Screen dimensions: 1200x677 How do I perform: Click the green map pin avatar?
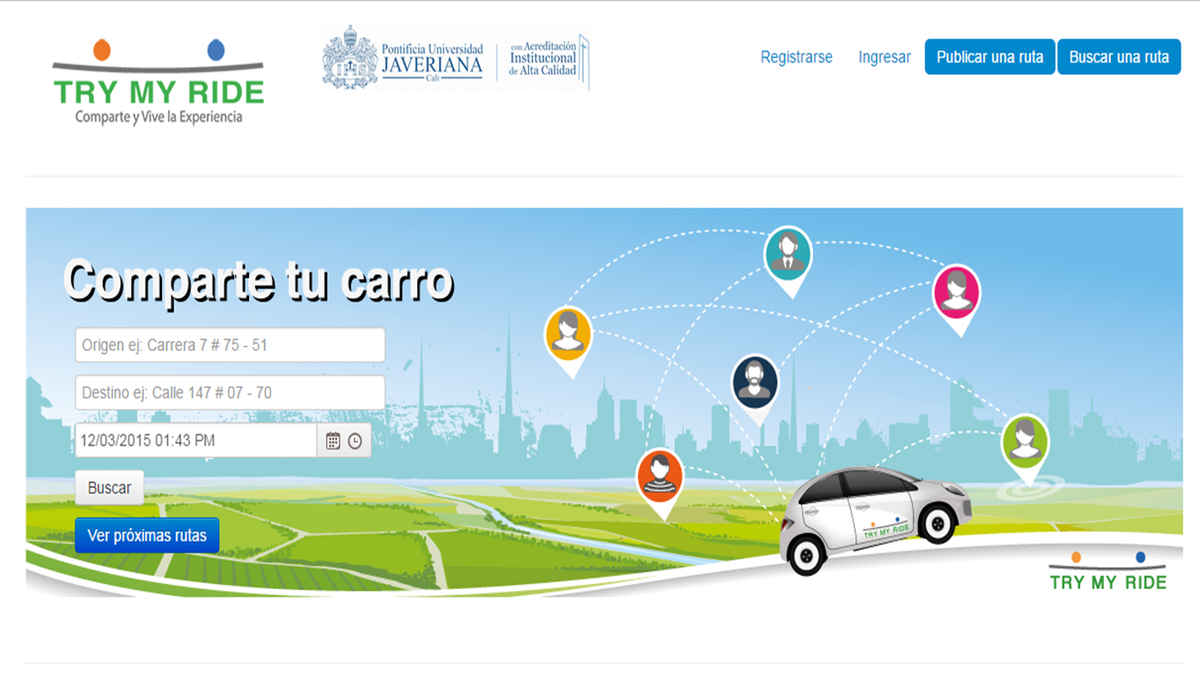pyautogui.click(x=1025, y=450)
